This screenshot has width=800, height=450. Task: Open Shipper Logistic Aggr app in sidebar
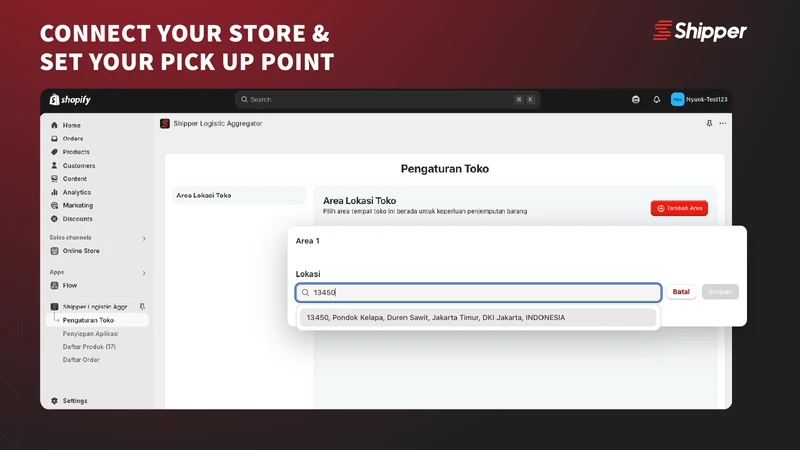pos(94,307)
